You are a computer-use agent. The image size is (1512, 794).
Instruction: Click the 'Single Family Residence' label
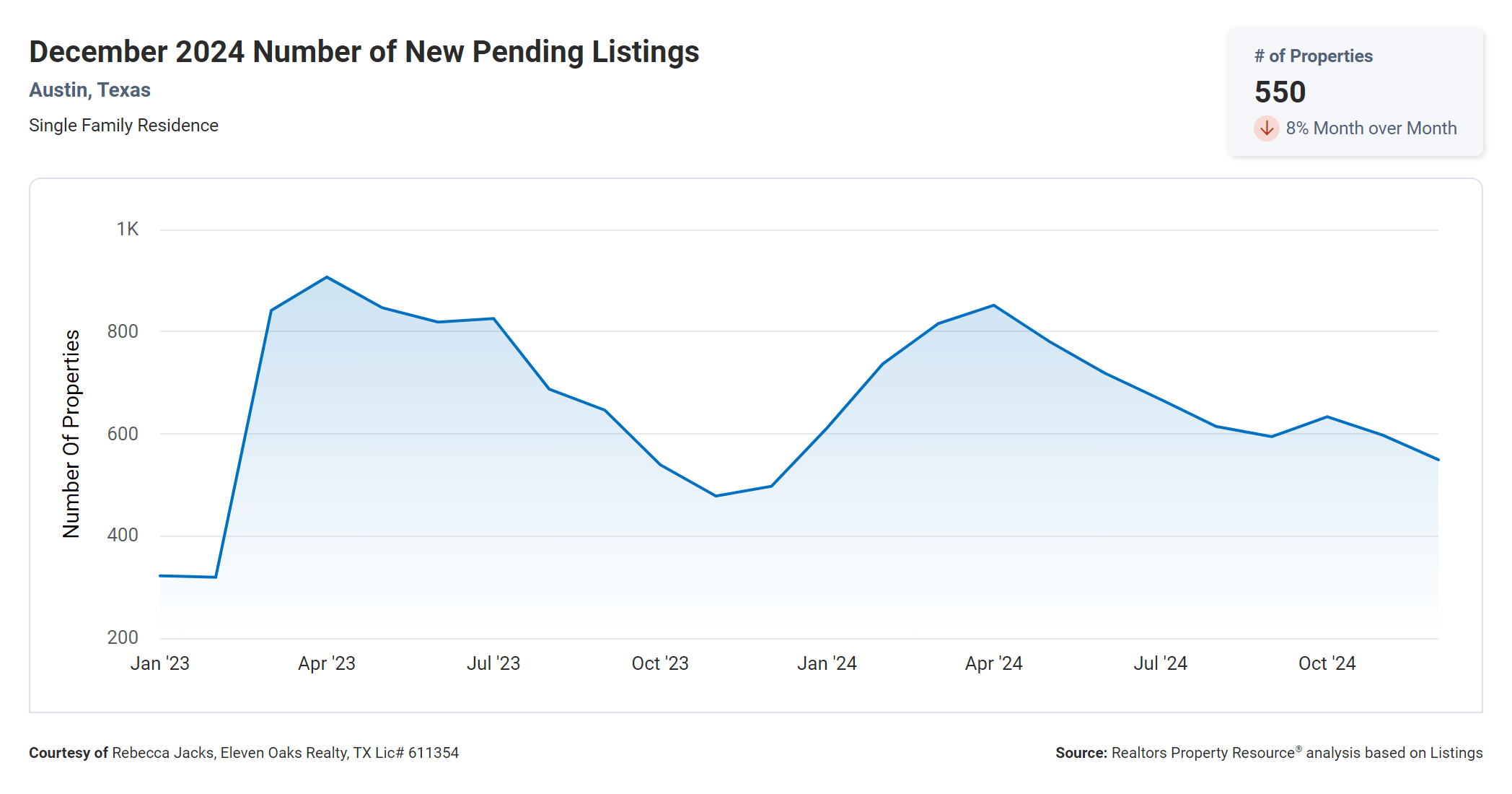pyautogui.click(x=123, y=126)
